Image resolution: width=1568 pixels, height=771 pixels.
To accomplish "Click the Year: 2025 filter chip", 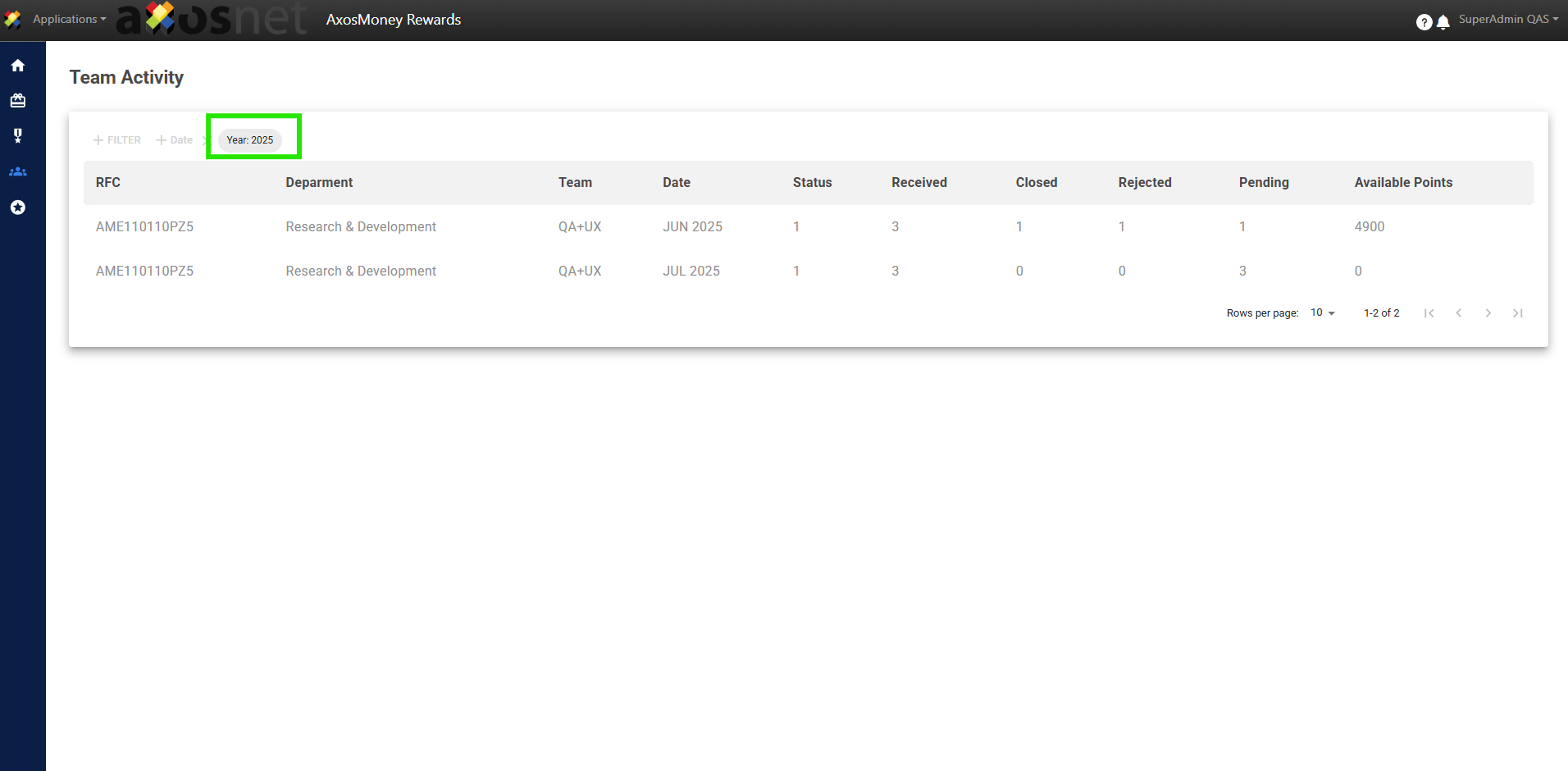I will [250, 140].
